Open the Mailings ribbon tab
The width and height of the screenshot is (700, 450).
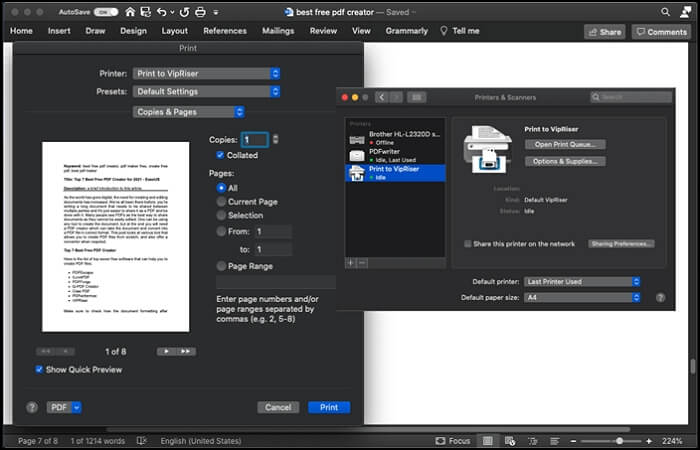click(279, 31)
